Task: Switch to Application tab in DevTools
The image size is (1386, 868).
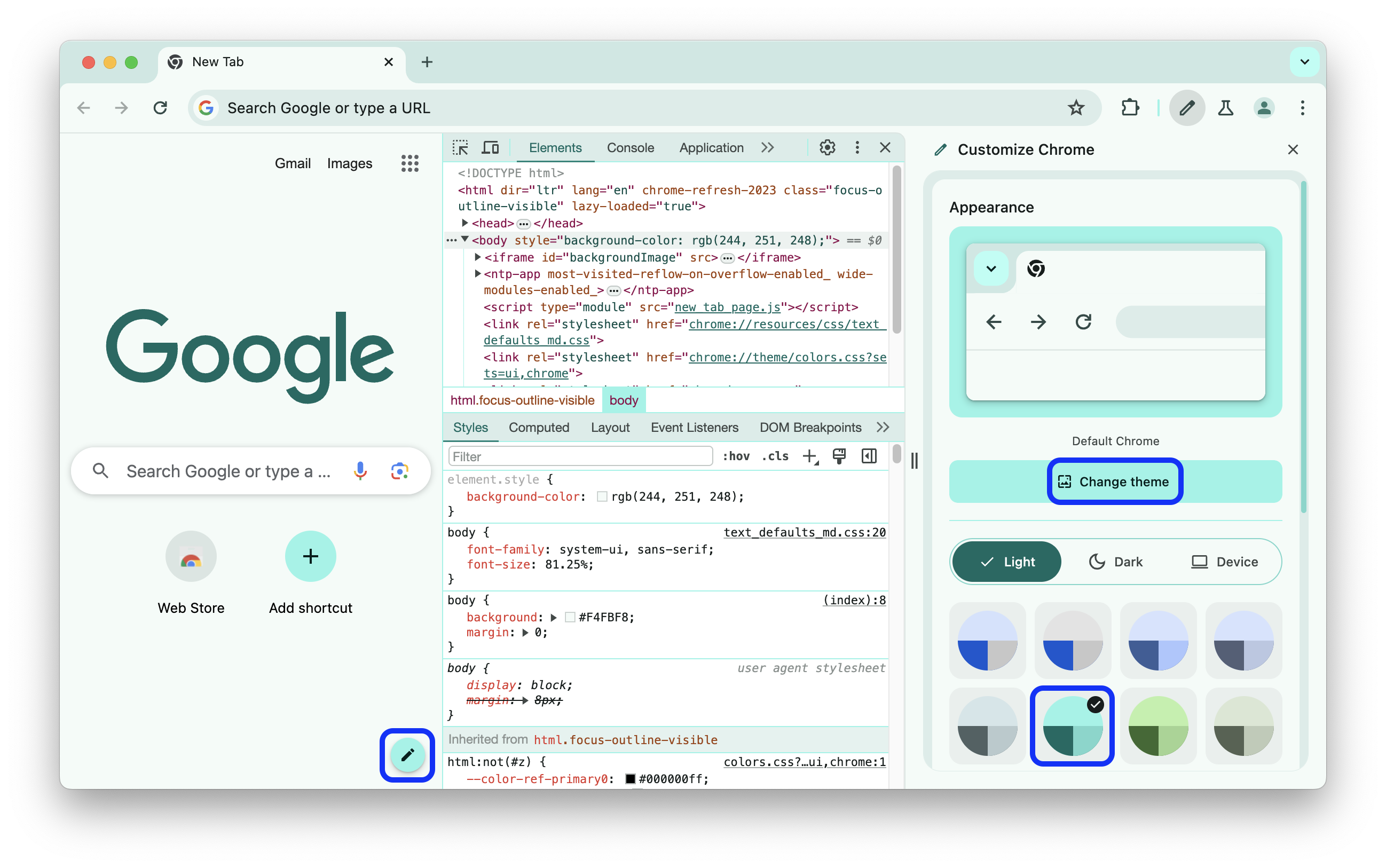Action: coord(710,148)
